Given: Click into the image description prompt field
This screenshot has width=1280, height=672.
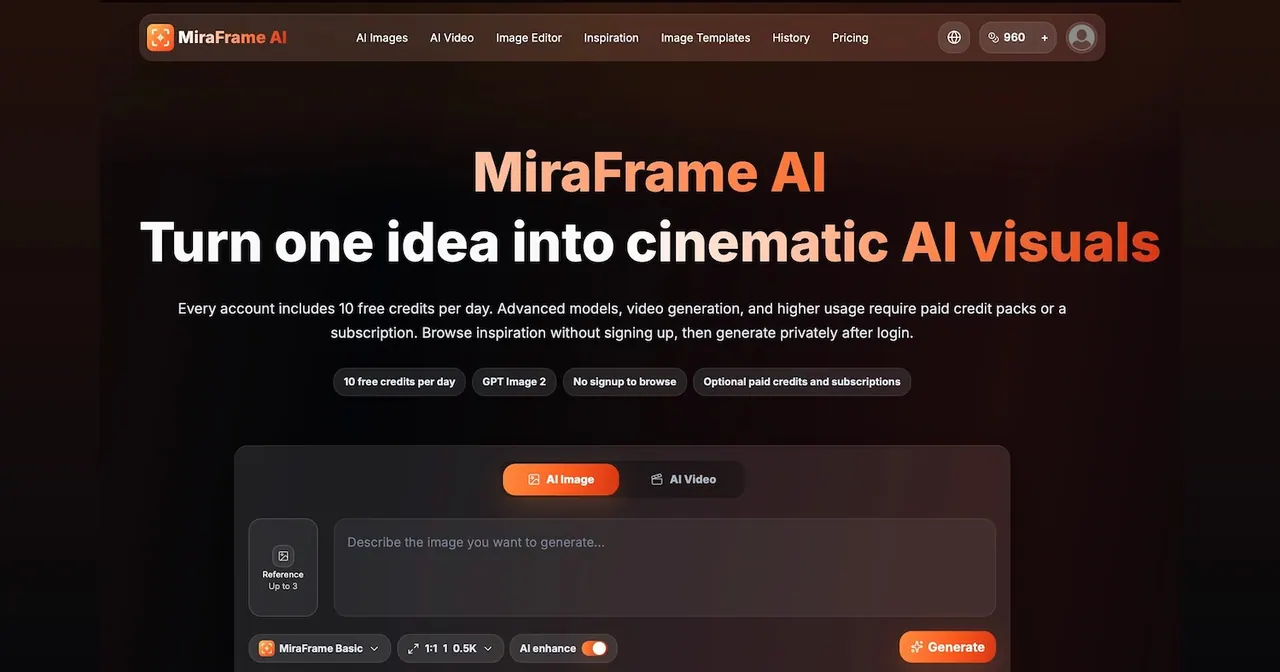Looking at the screenshot, I should click(x=664, y=567).
